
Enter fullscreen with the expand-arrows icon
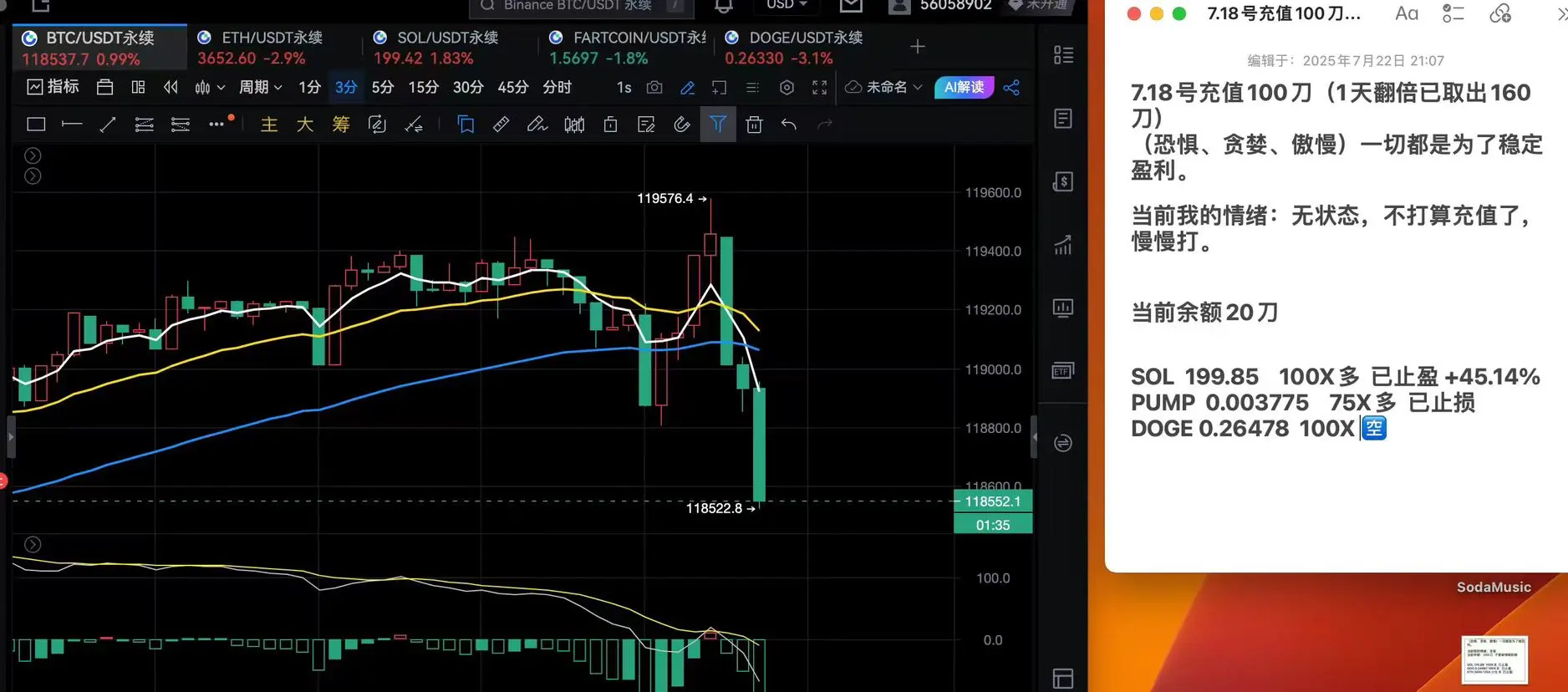[x=819, y=87]
